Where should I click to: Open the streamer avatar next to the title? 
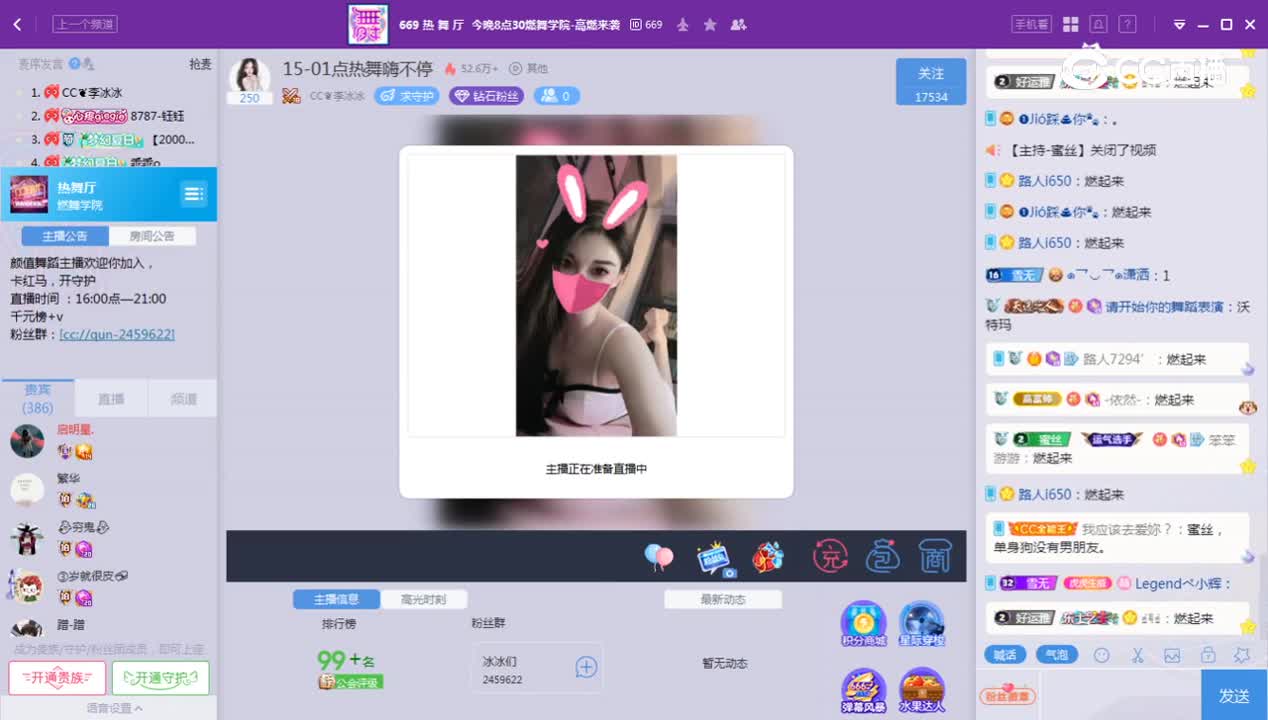[249, 75]
